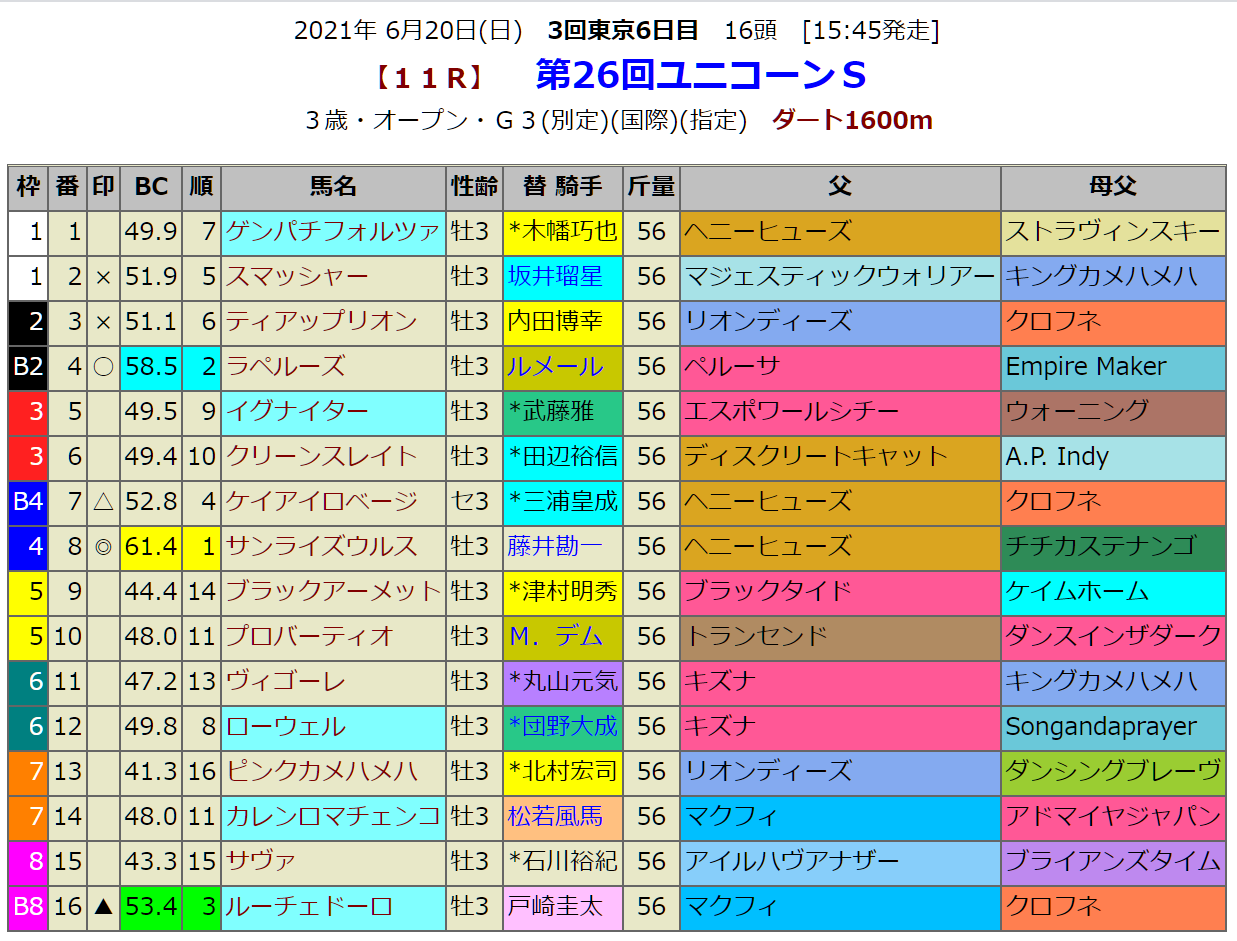
Task: Select horse ラペルーズ in row 4
Action: (286, 367)
